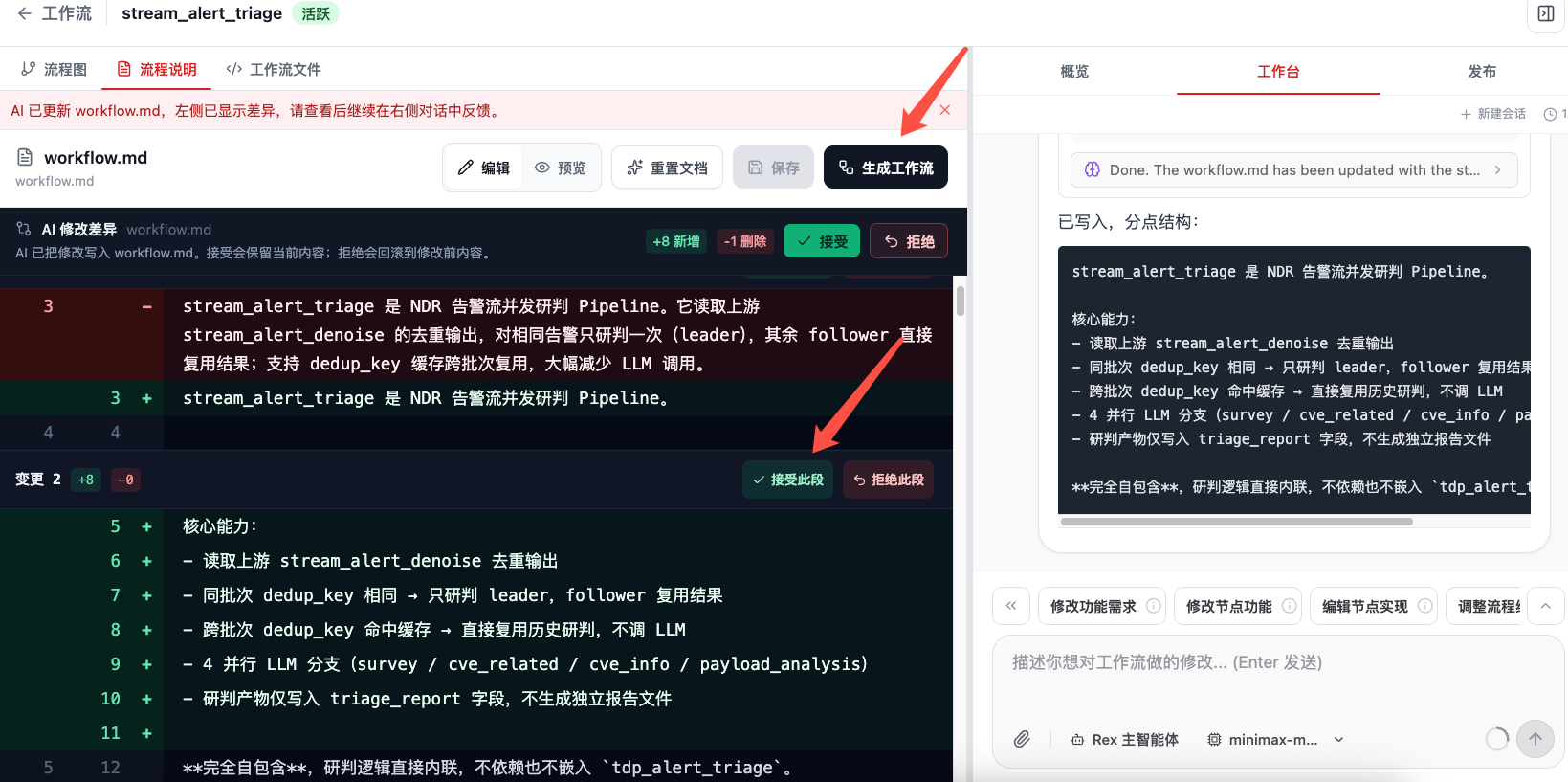Click info icon on 编辑节点实现
This screenshot has width=1568, height=782.
tap(1424, 606)
